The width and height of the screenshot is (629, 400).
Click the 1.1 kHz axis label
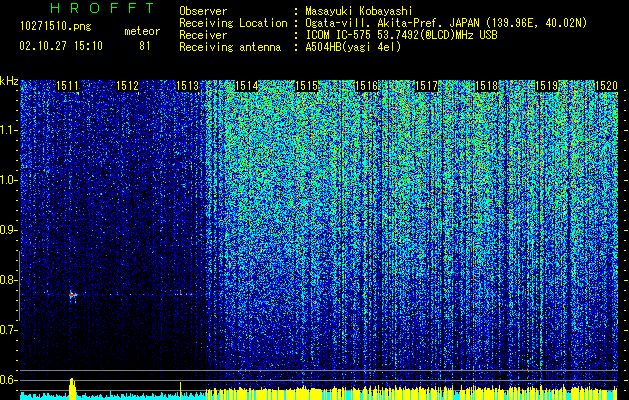point(9,130)
